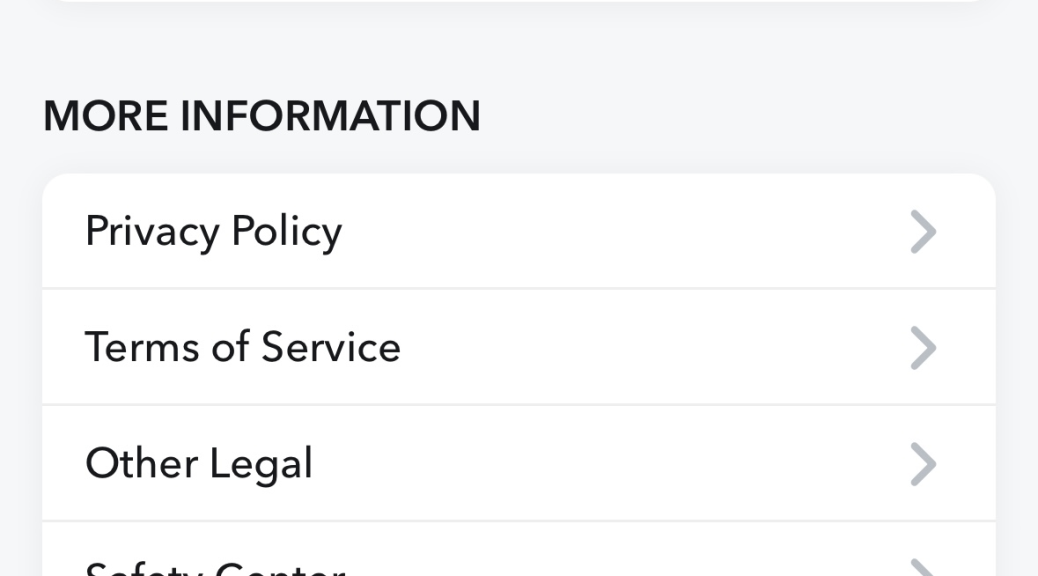1038x576 pixels.
Task: Open the Privacy Policy page
Action: tap(518, 231)
